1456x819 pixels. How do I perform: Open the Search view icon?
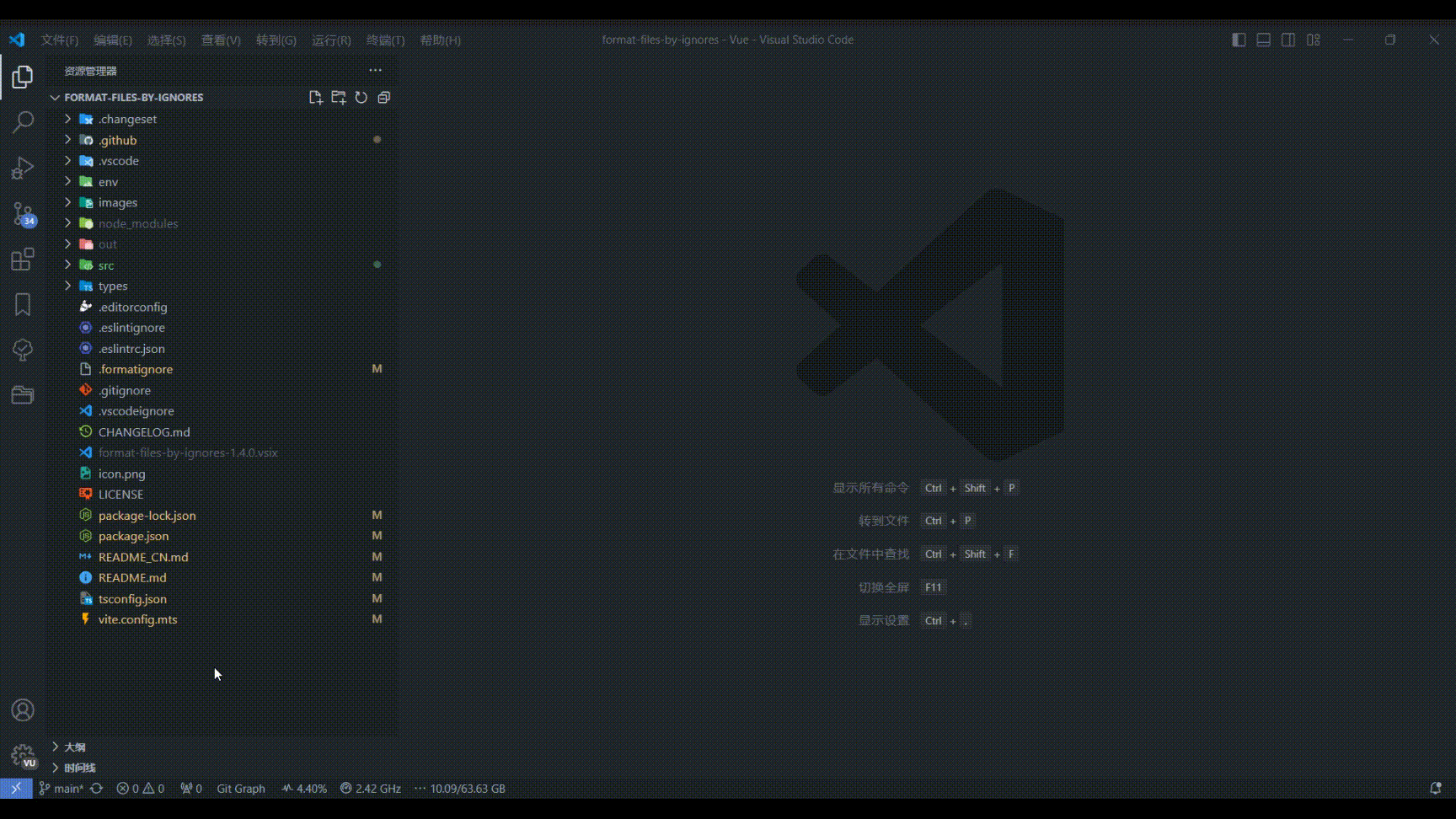(x=23, y=122)
